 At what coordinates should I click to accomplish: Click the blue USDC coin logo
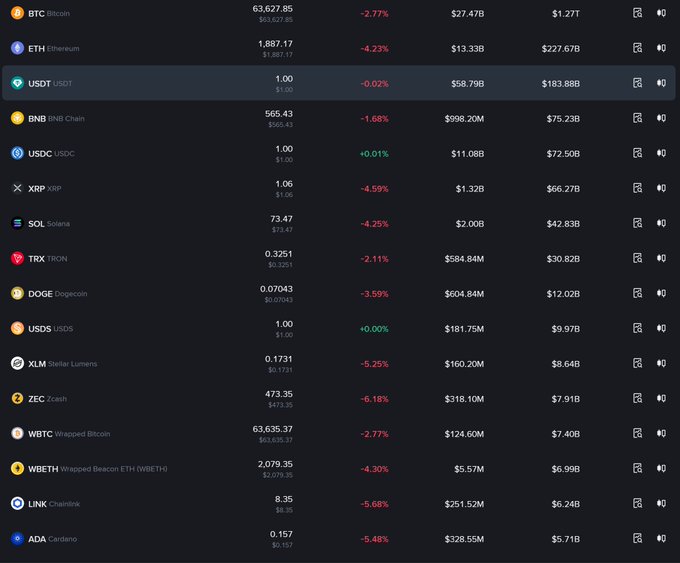point(17,153)
